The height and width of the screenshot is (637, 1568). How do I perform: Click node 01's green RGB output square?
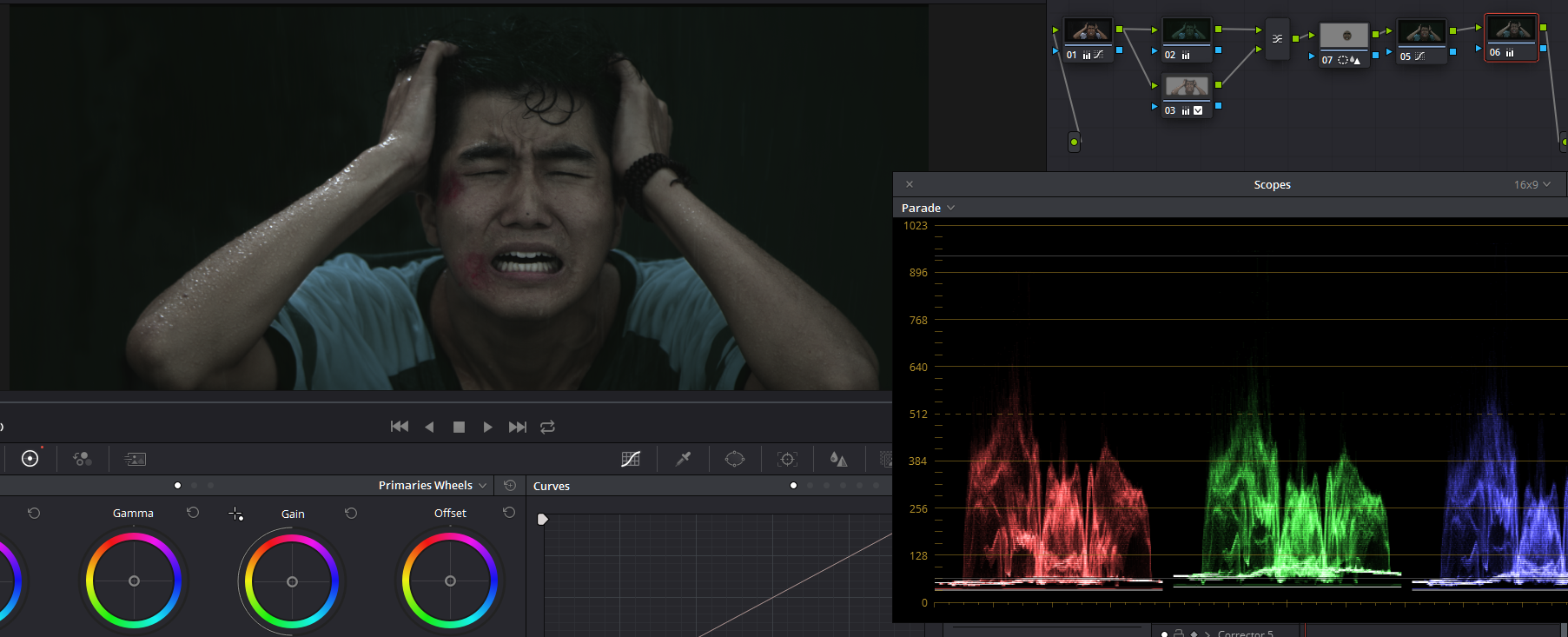pyautogui.click(x=1119, y=30)
